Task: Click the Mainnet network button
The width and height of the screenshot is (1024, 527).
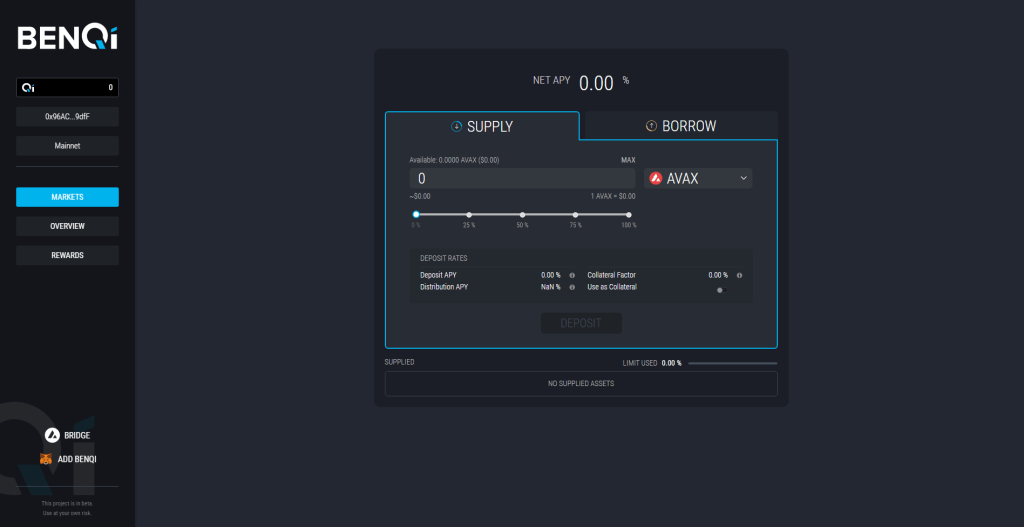Action: coord(67,146)
